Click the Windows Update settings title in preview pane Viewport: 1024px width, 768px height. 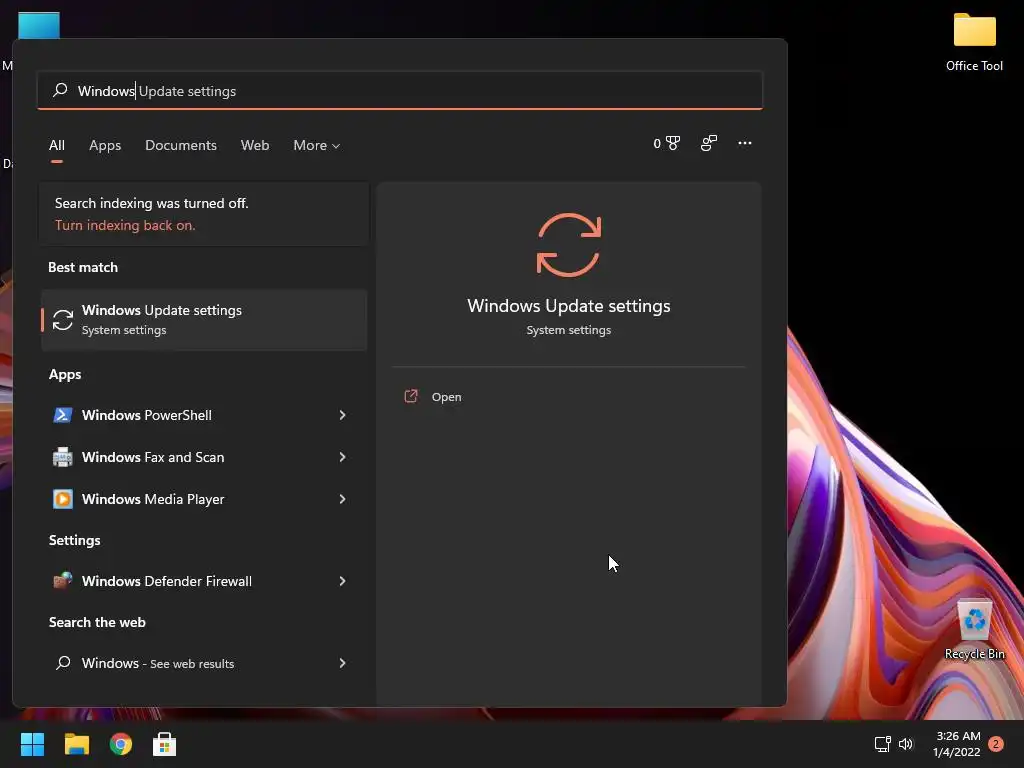tap(569, 306)
